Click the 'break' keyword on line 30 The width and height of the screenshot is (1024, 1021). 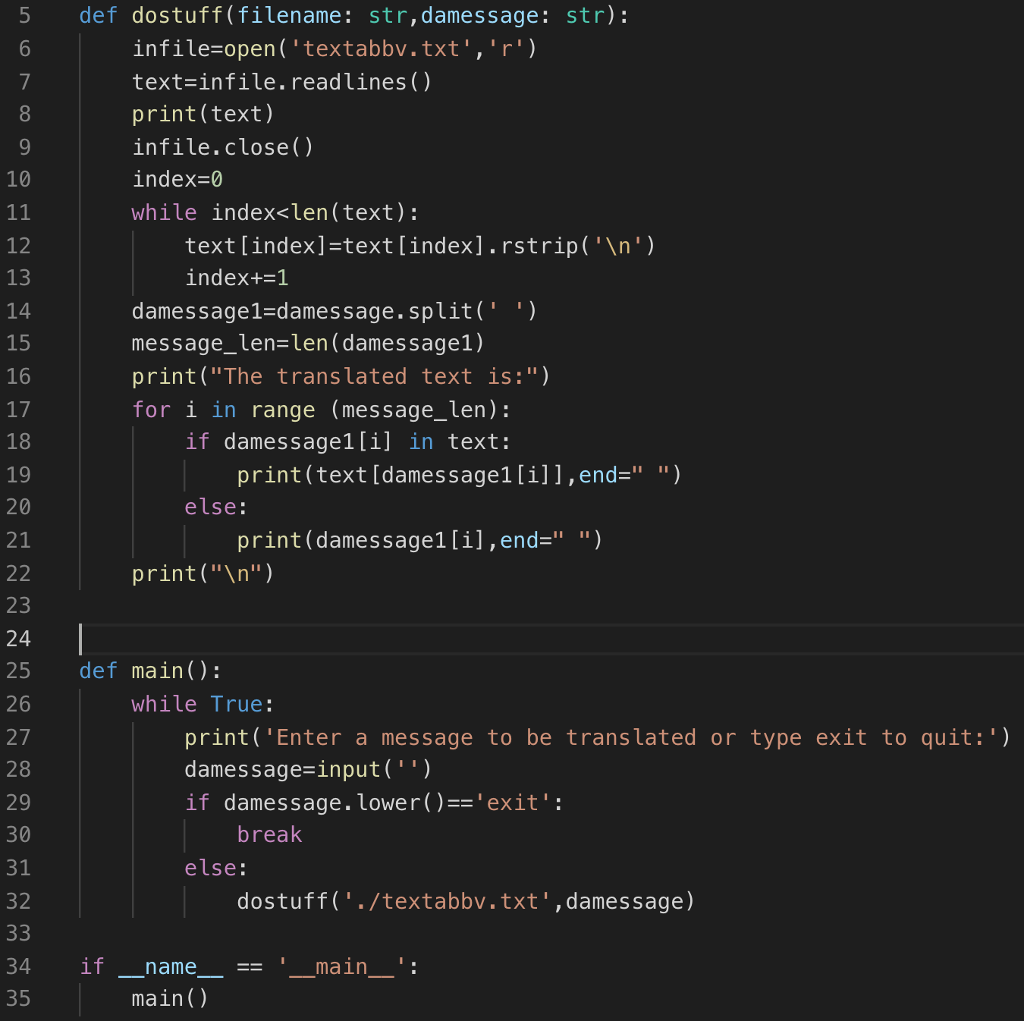269,835
